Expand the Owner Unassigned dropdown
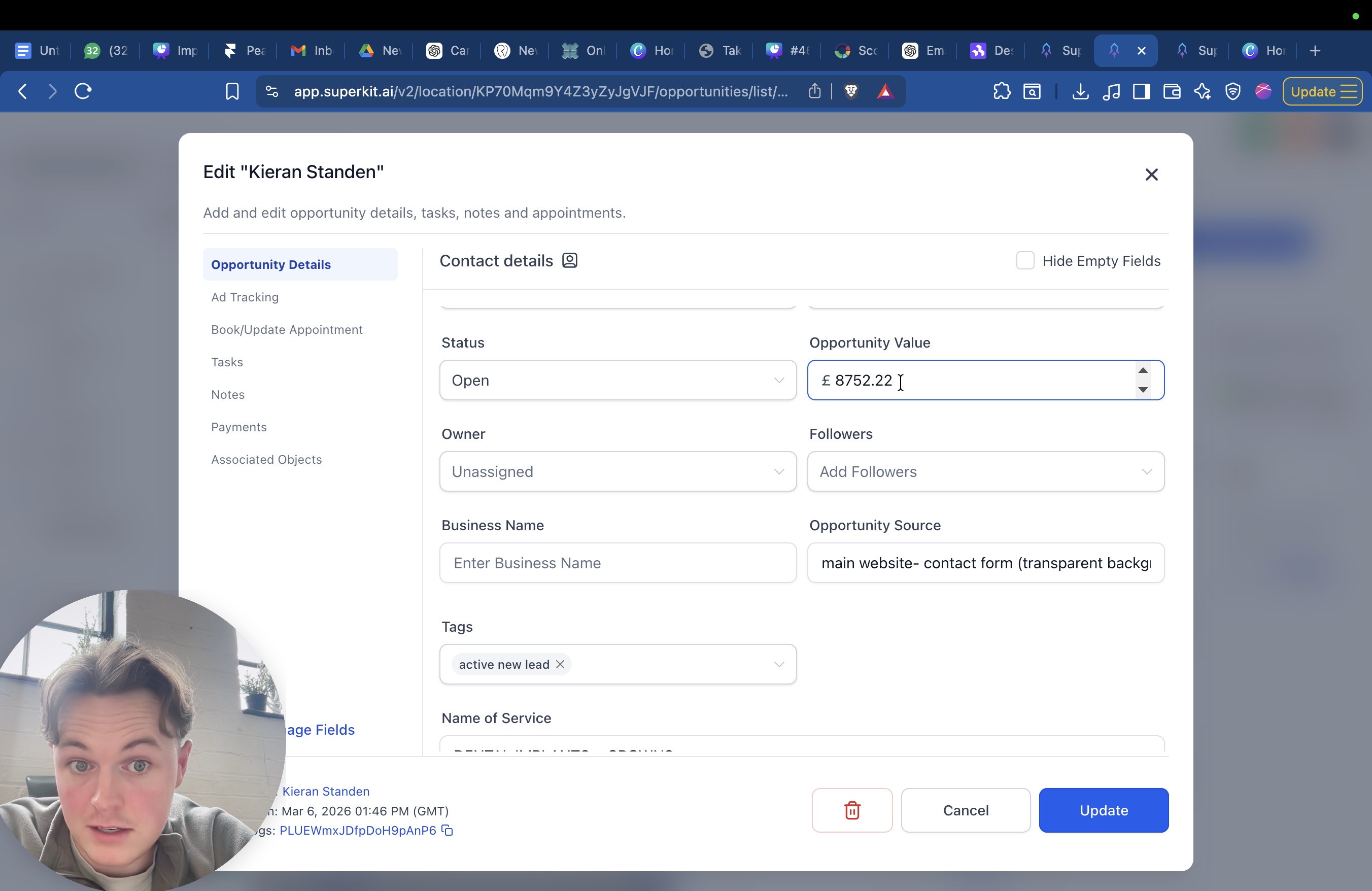This screenshot has height=891, width=1372. (x=618, y=471)
